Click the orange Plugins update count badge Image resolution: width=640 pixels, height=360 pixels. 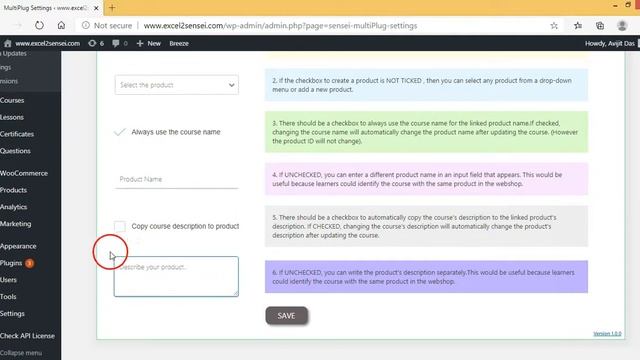29,263
